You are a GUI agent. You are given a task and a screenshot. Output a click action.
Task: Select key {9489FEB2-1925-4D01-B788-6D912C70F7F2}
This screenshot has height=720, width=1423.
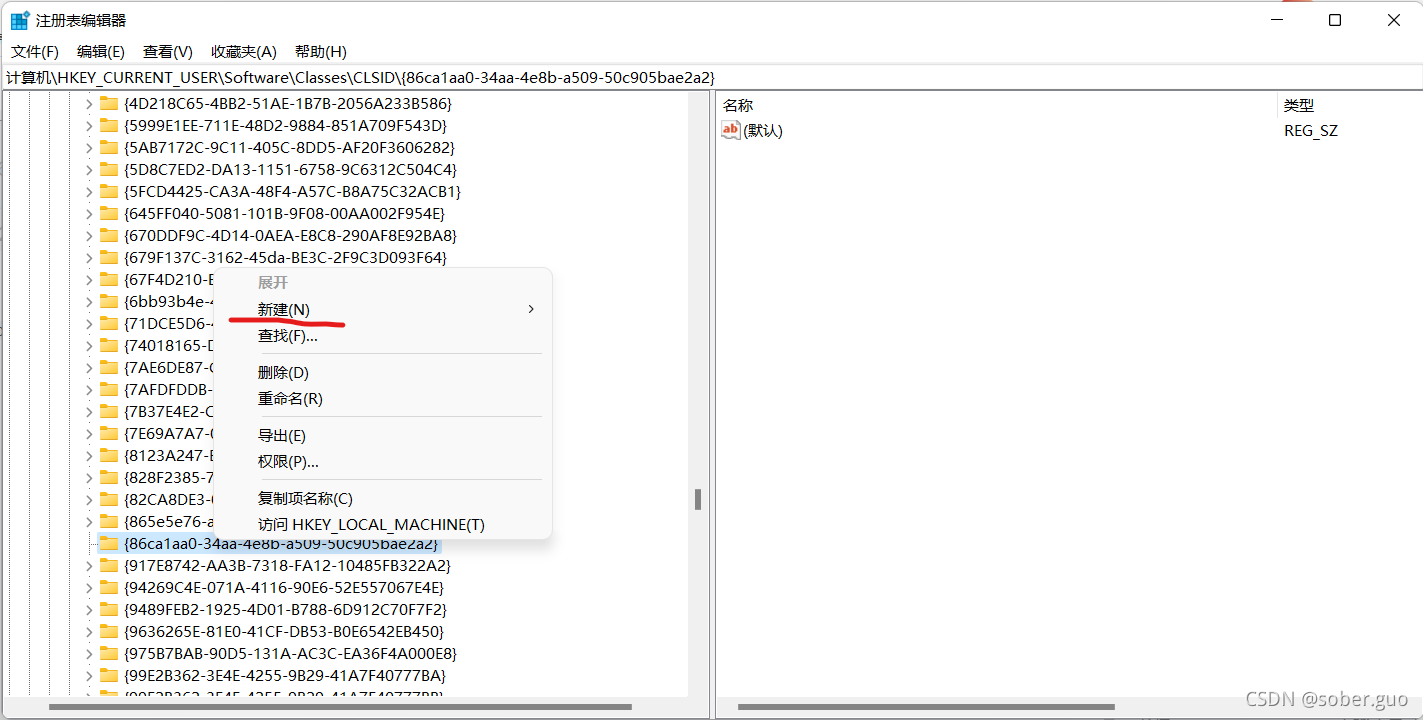[x=285, y=609]
